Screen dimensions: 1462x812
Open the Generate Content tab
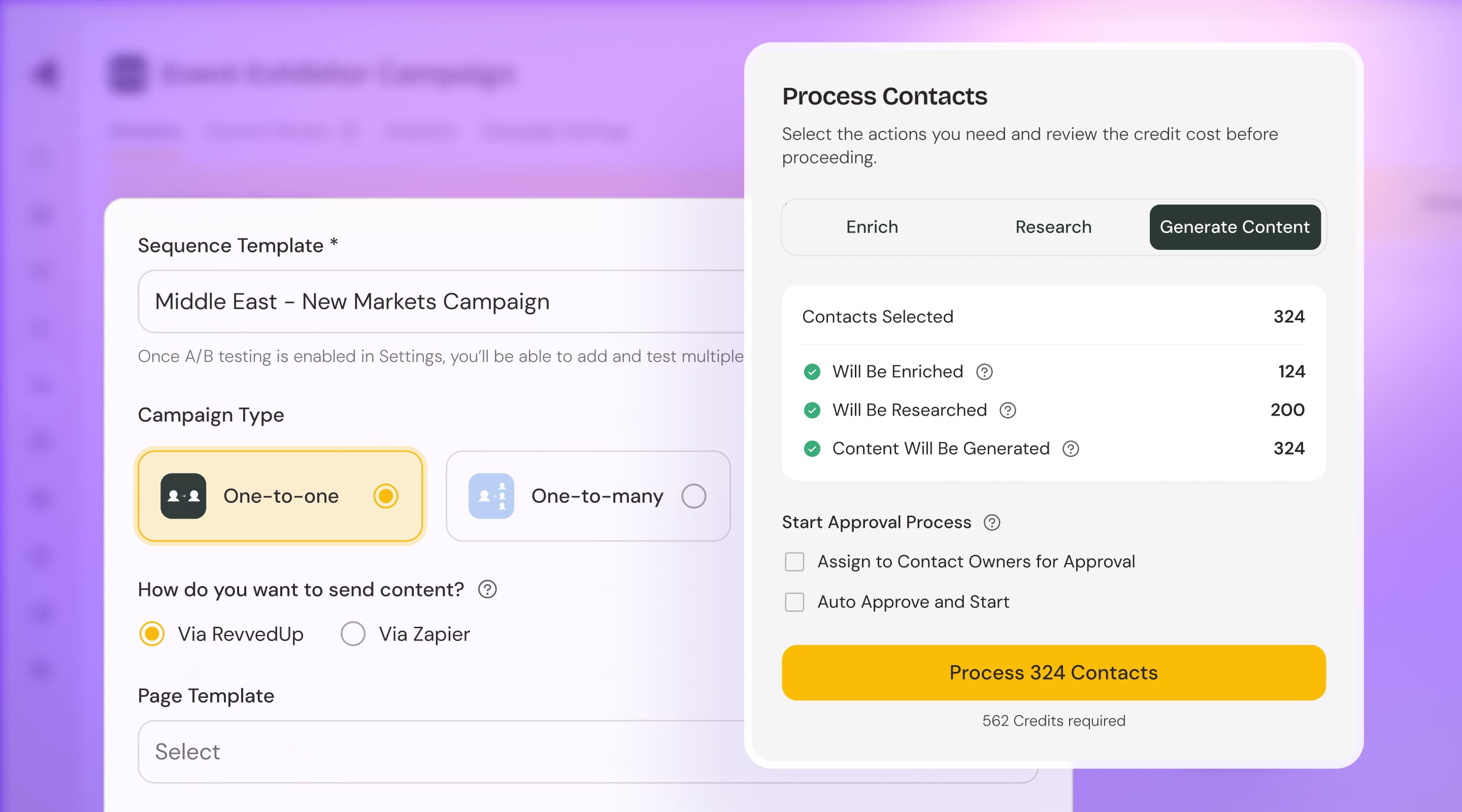(1235, 227)
